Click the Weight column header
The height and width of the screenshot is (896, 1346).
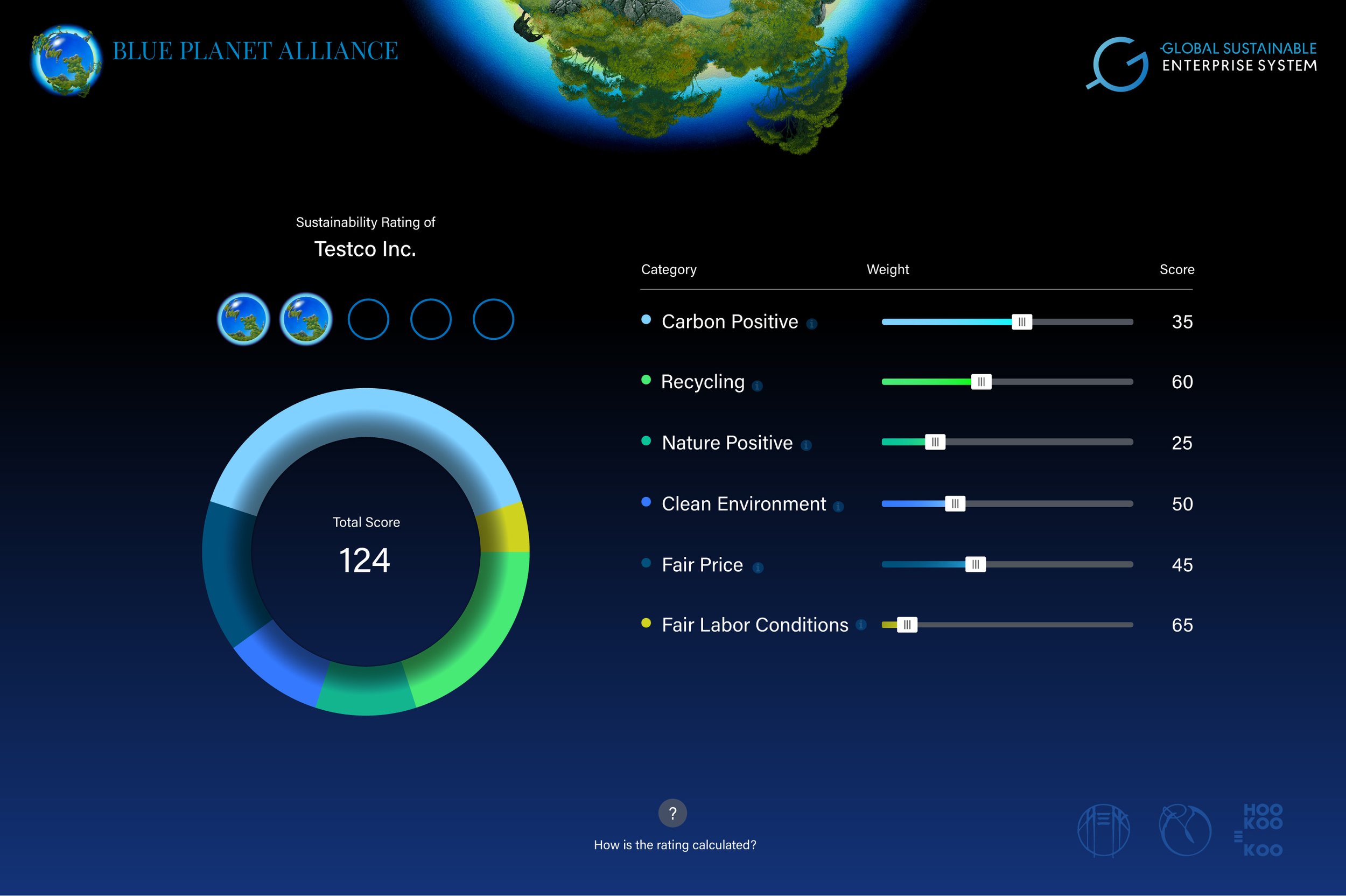click(x=887, y=270)
